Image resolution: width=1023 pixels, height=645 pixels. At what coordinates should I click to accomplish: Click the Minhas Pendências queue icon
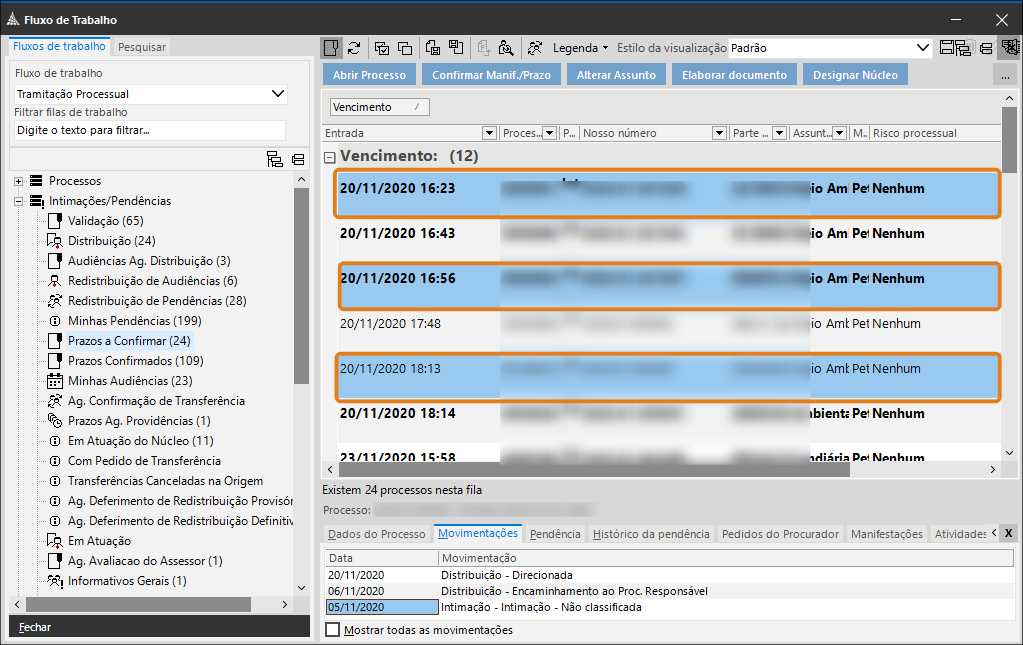point(55,321)
